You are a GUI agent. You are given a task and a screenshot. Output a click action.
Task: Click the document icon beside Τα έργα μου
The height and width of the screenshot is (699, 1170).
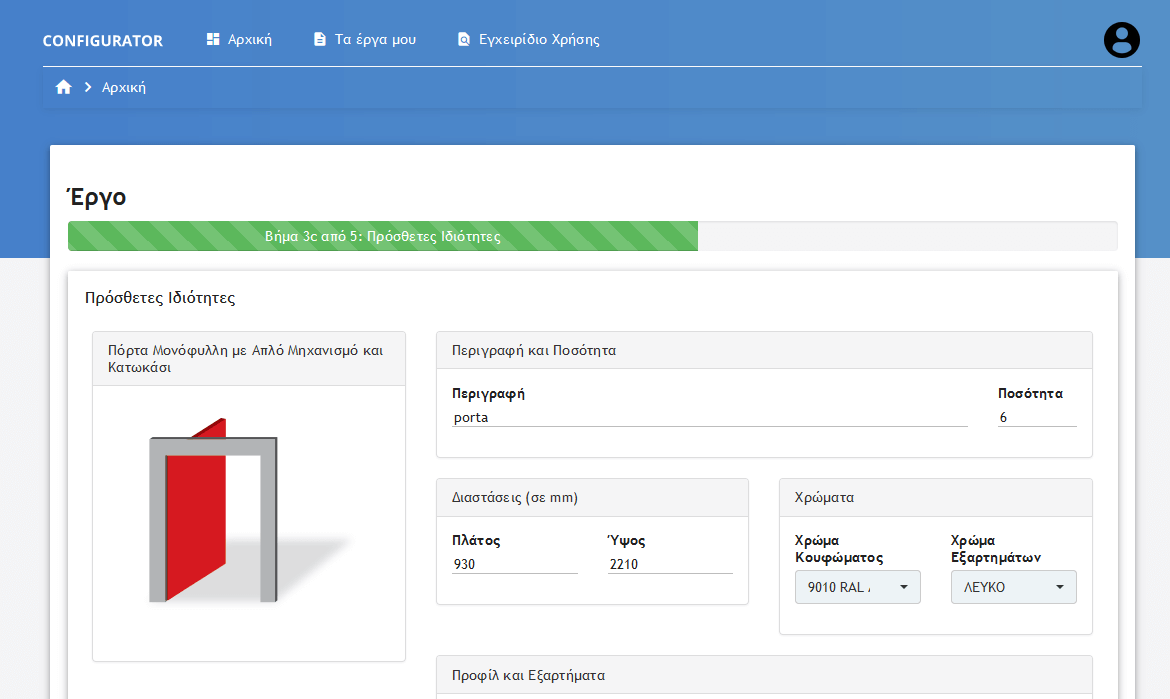(x=320, y=40)
